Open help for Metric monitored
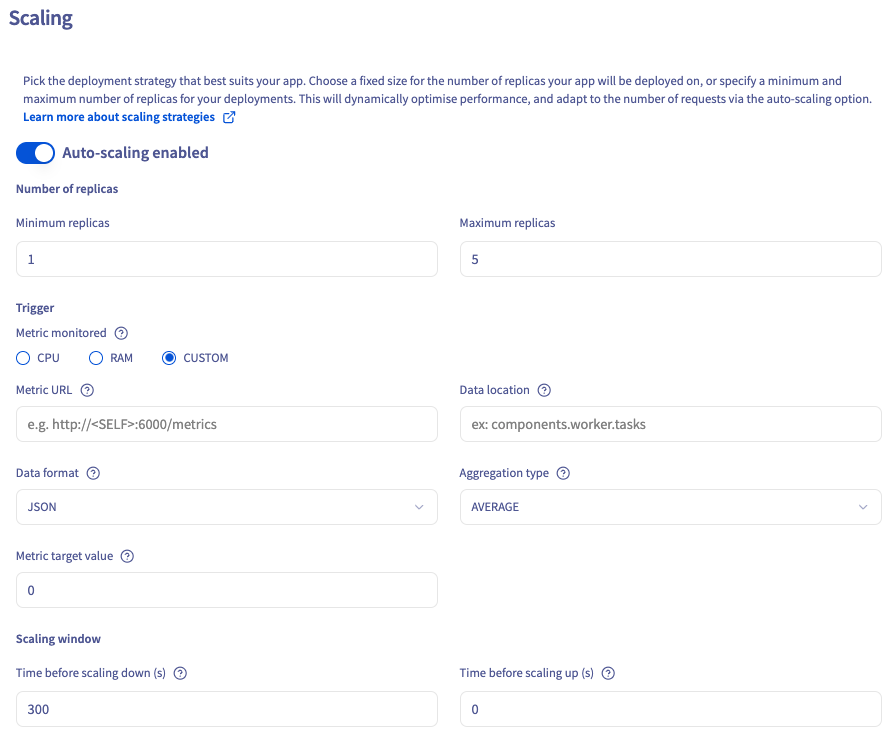Viewport: 892px width, 740px height. [x=121, y=333]
